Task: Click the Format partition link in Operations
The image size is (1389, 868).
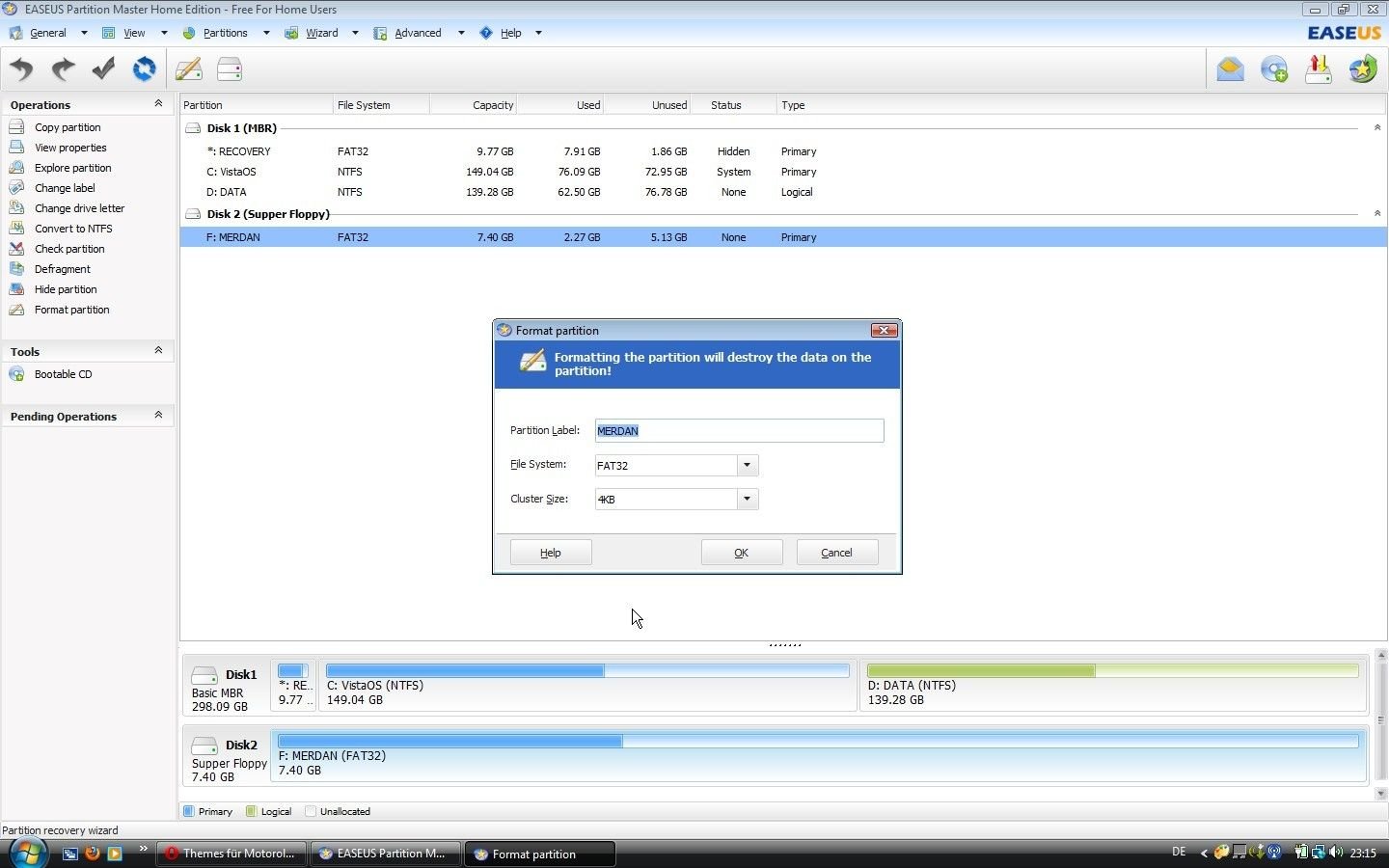Action: (x=72, y=310)
